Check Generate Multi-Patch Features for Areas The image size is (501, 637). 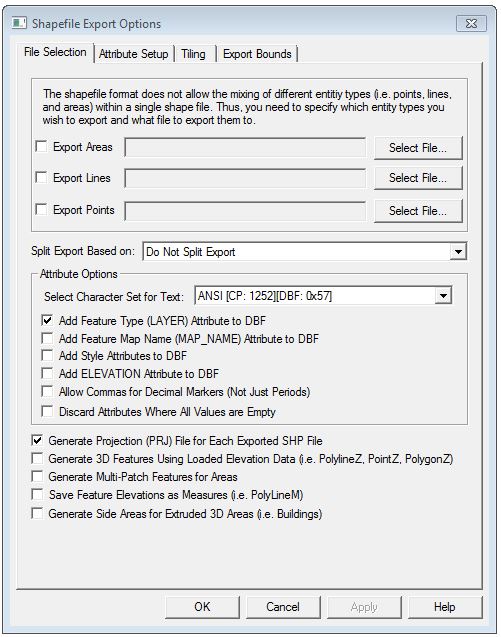[37, 476]
